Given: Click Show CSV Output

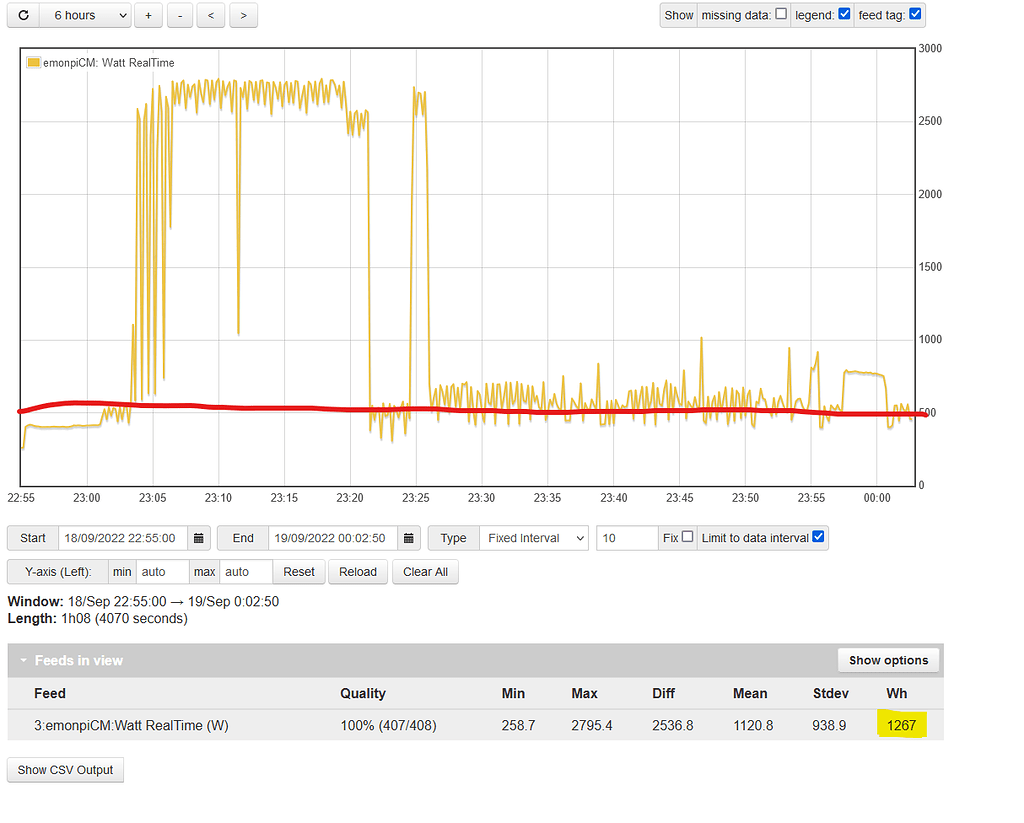Looking at the screenshot, I should click(65, 770).
